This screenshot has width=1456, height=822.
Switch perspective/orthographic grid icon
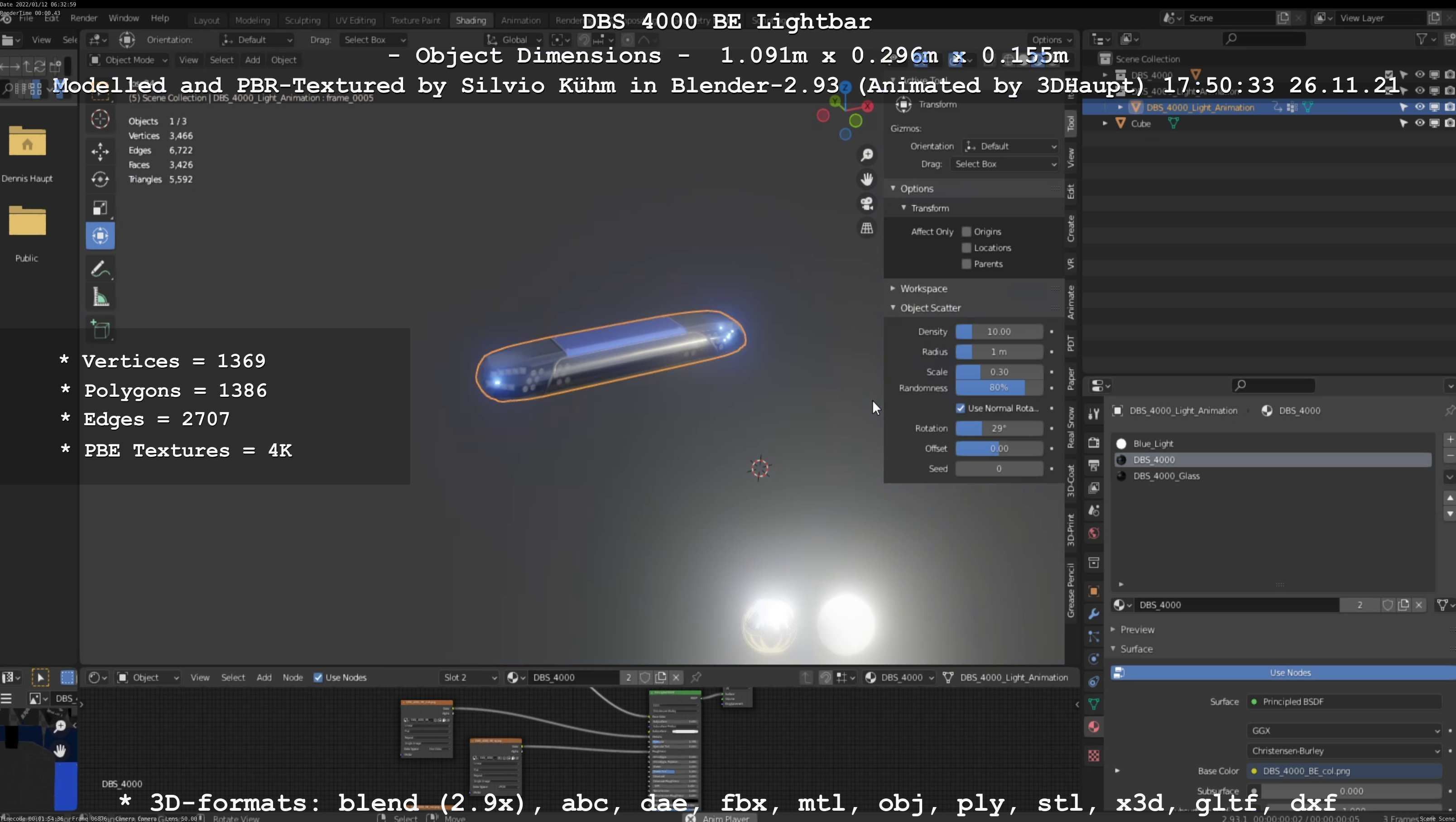[x=866, y=228]
